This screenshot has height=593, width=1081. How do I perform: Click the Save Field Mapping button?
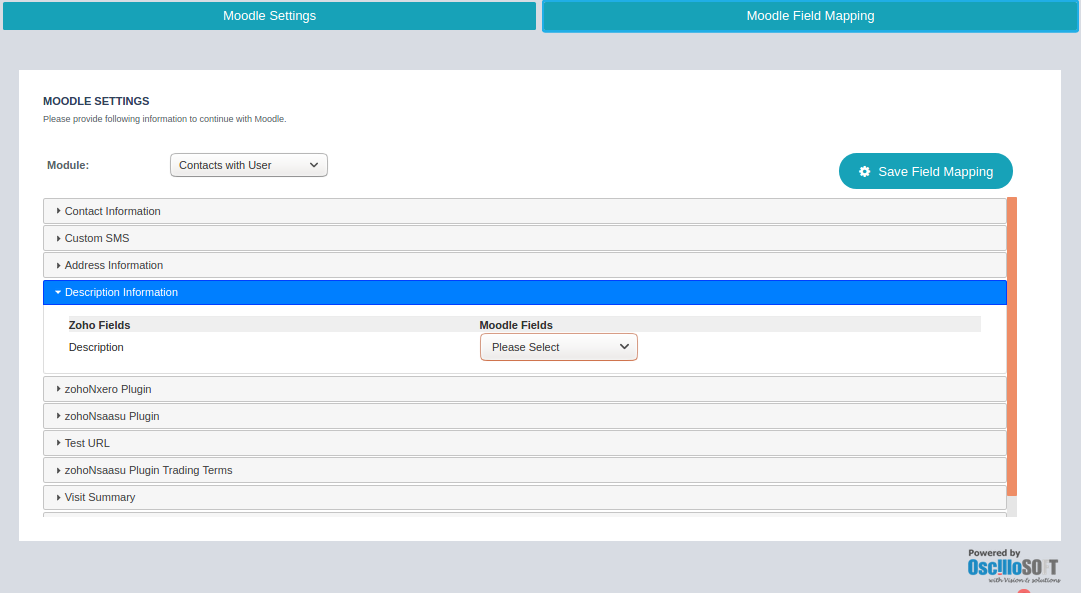tap(925, 171)
